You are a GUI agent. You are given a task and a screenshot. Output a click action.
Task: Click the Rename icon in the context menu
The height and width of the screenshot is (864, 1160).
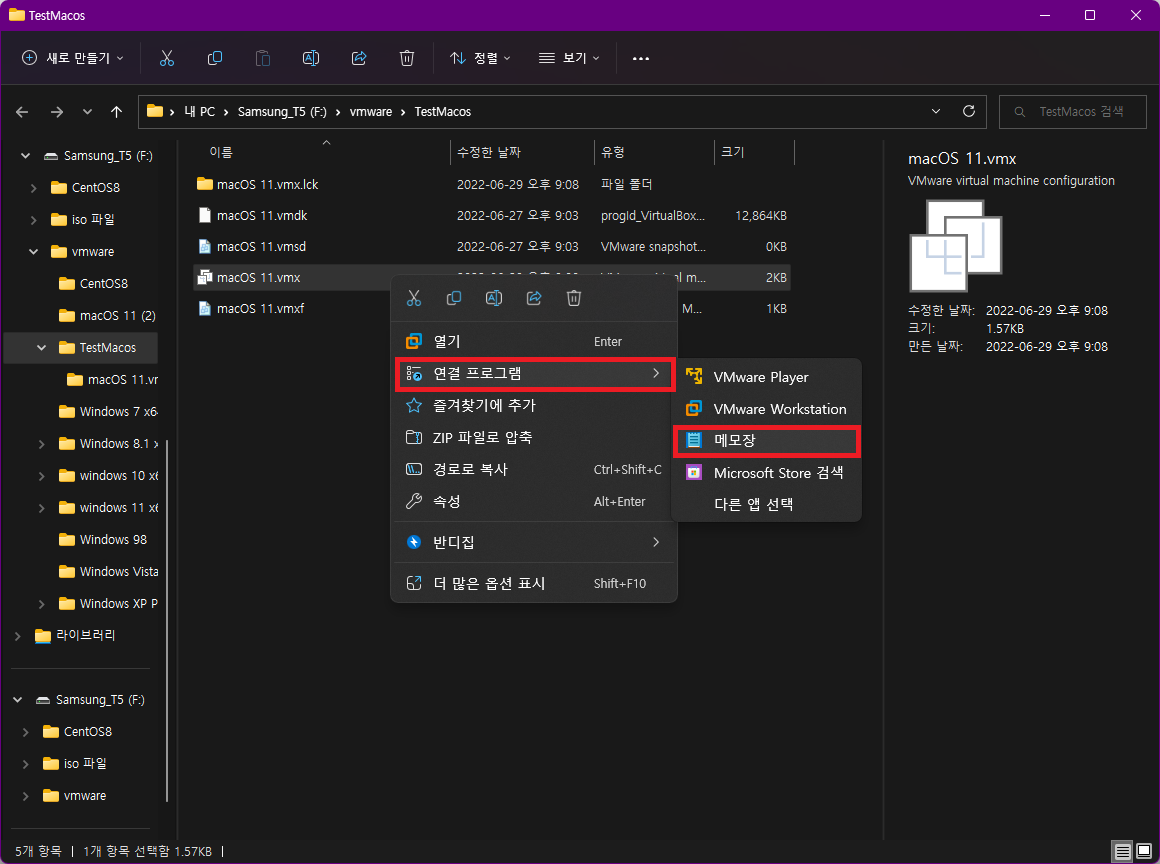click(493, 298)
